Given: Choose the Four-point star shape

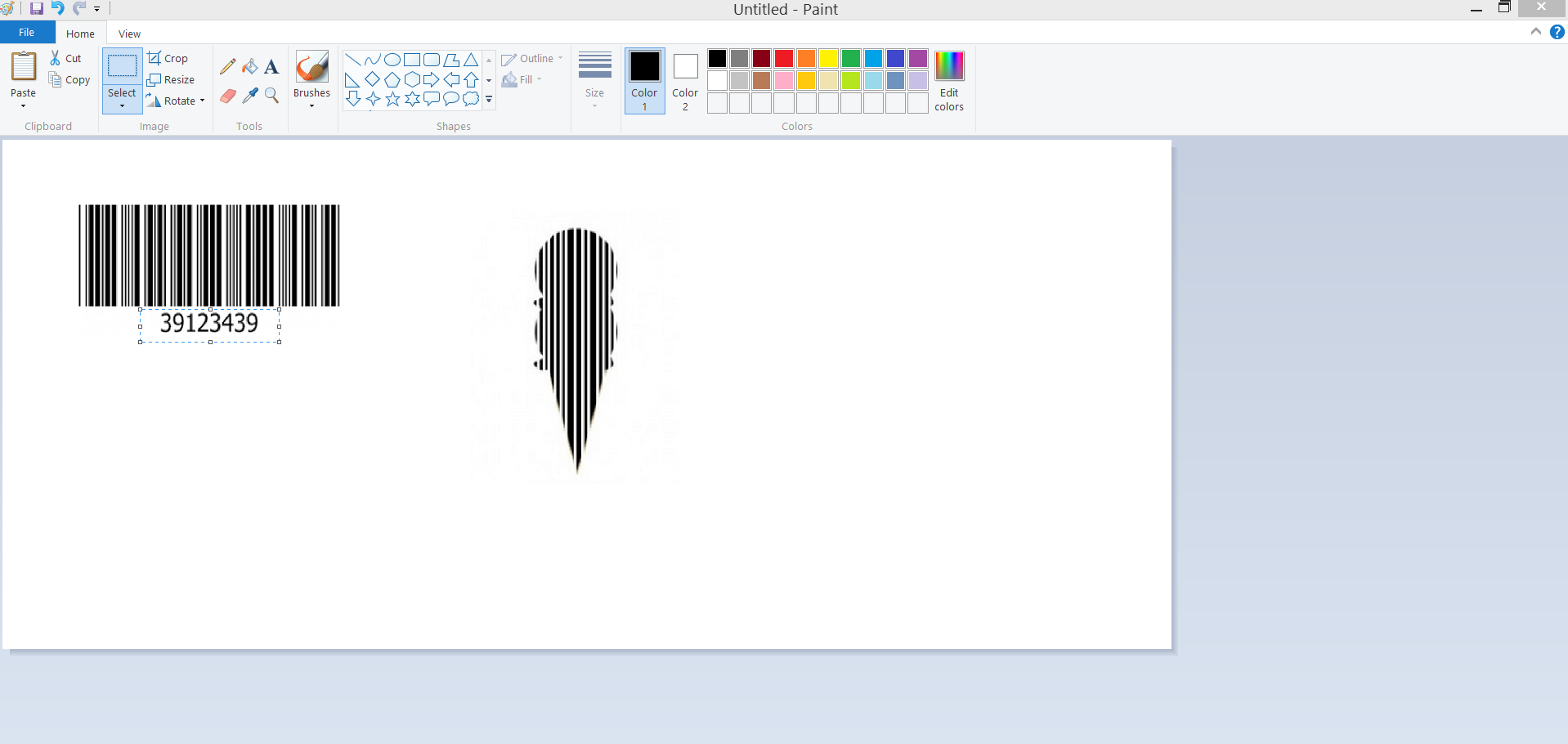Looking at the screenshot, I should click(x=373, y=99).
